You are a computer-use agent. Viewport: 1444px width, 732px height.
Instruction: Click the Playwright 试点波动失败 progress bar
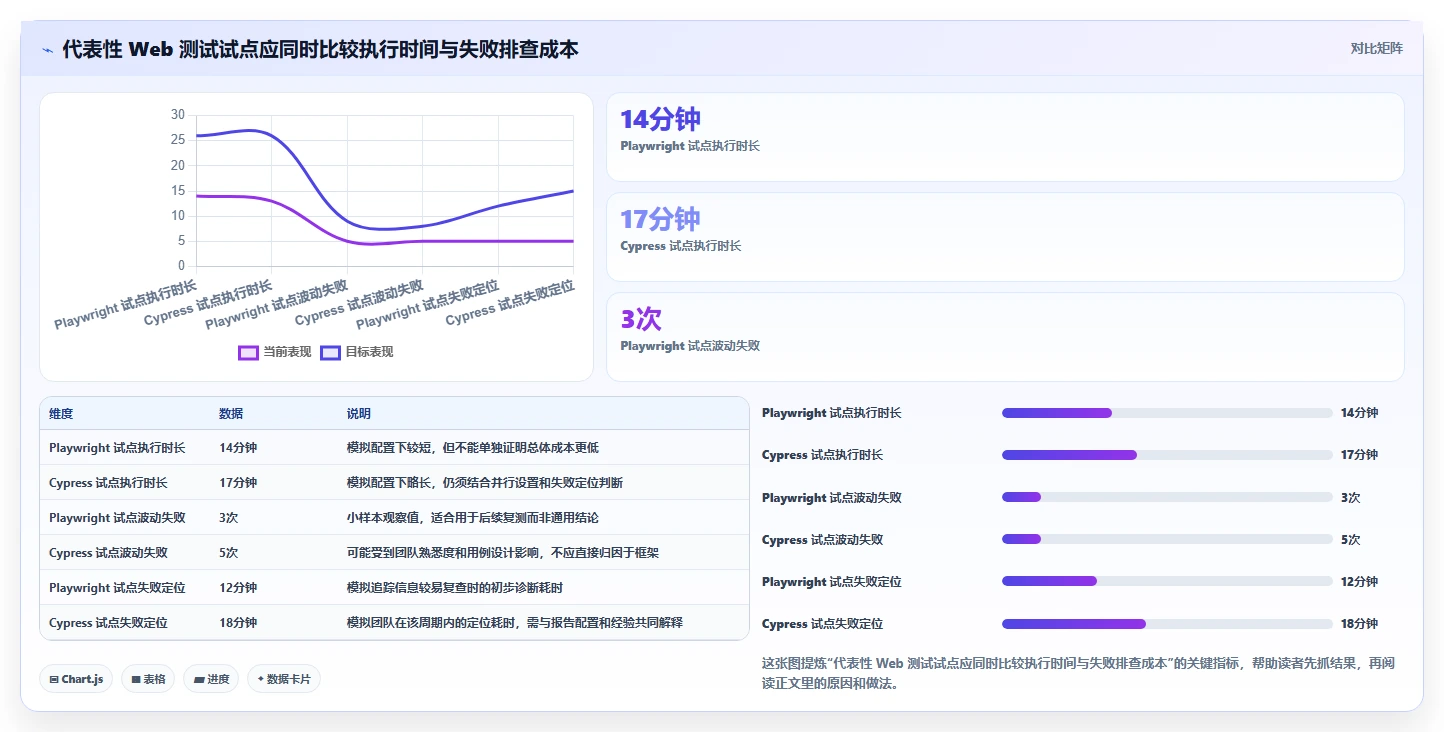[x=1167, y=497]
